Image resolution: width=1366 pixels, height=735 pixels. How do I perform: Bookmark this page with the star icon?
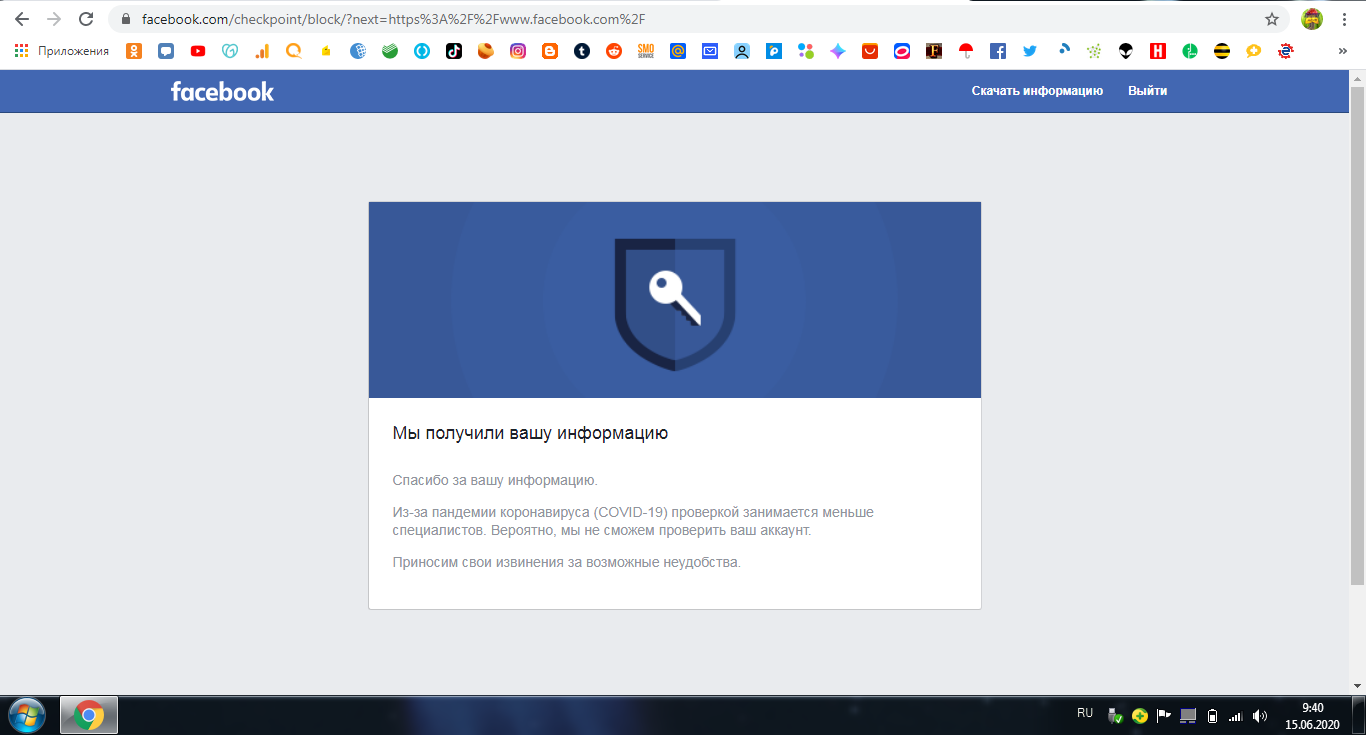(1272, 19)
